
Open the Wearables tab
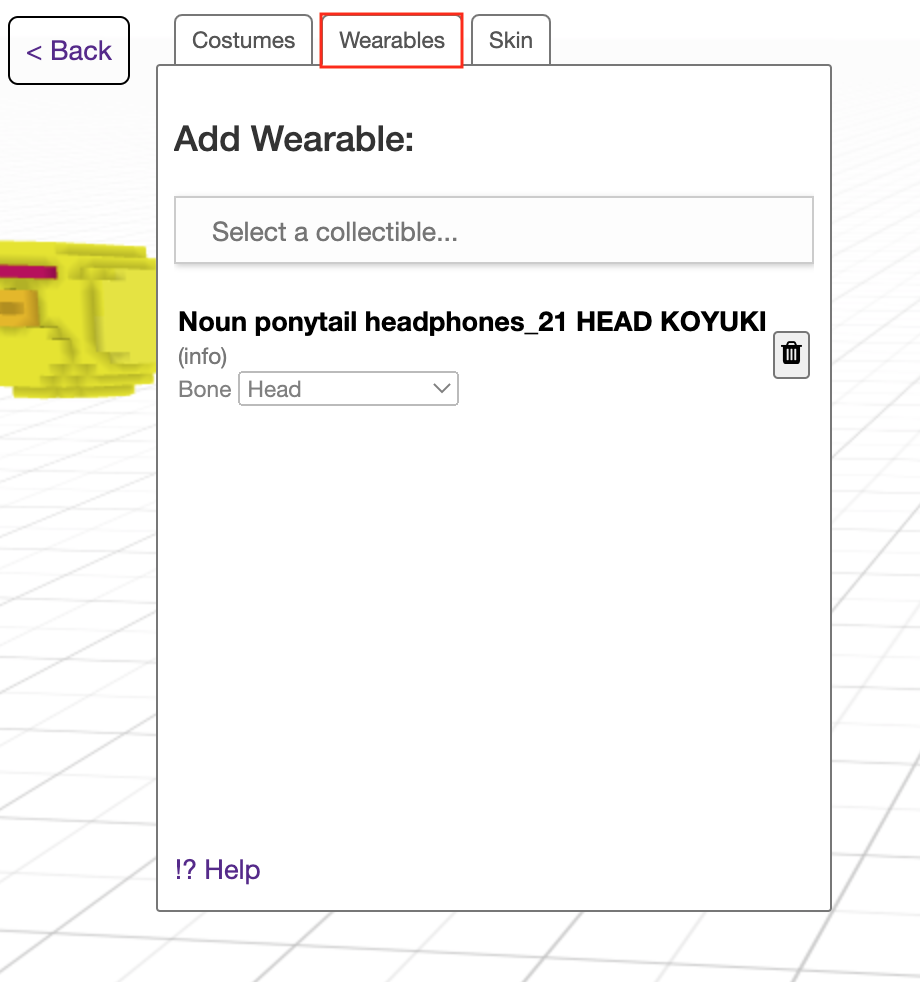pos(391,40)
